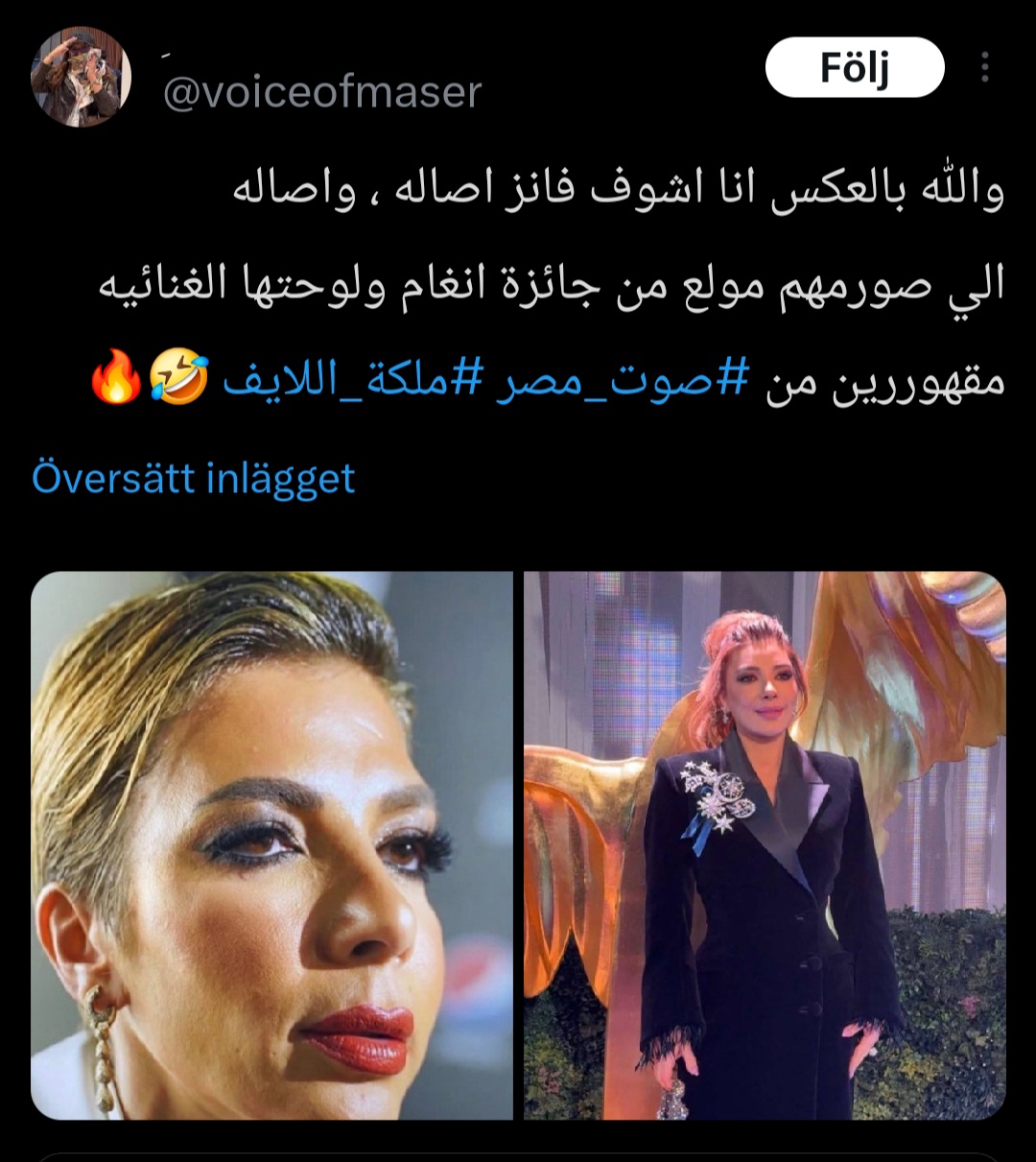Open the three-dot more options menu
Image resolution: width=1036 pixels, height=1162 pixels.
pos(984,67)
